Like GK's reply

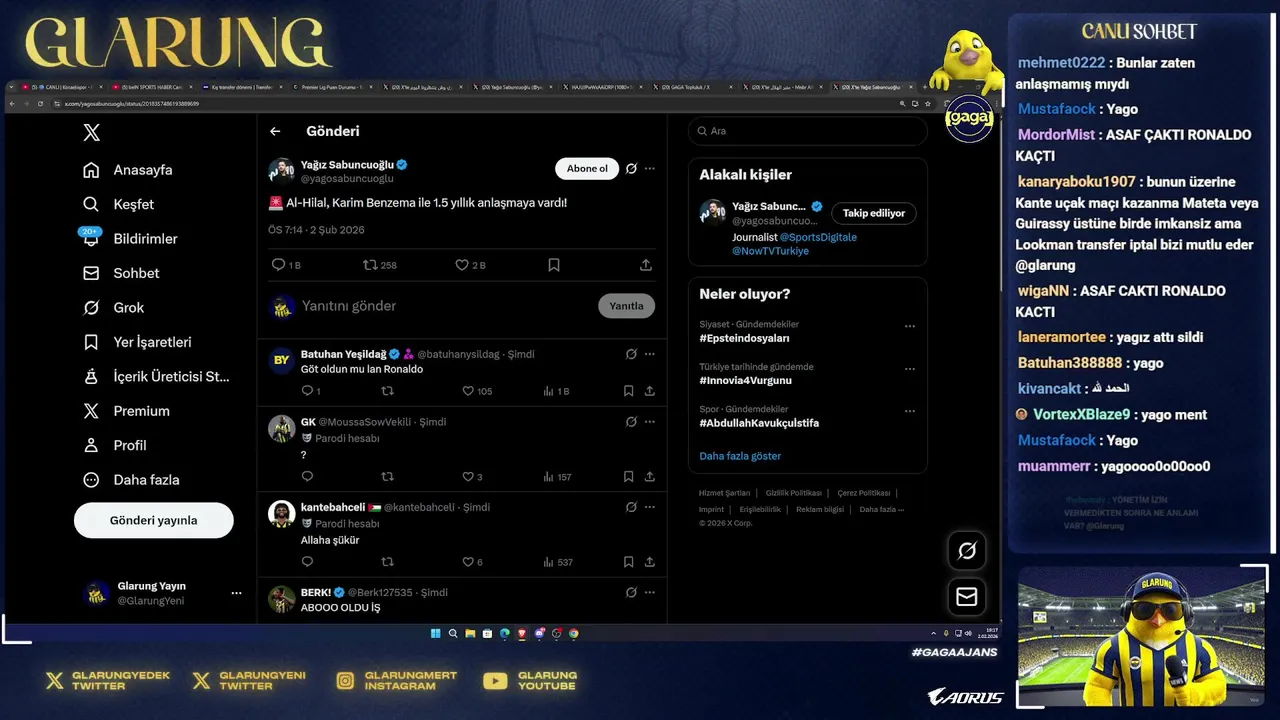(467, 477)
